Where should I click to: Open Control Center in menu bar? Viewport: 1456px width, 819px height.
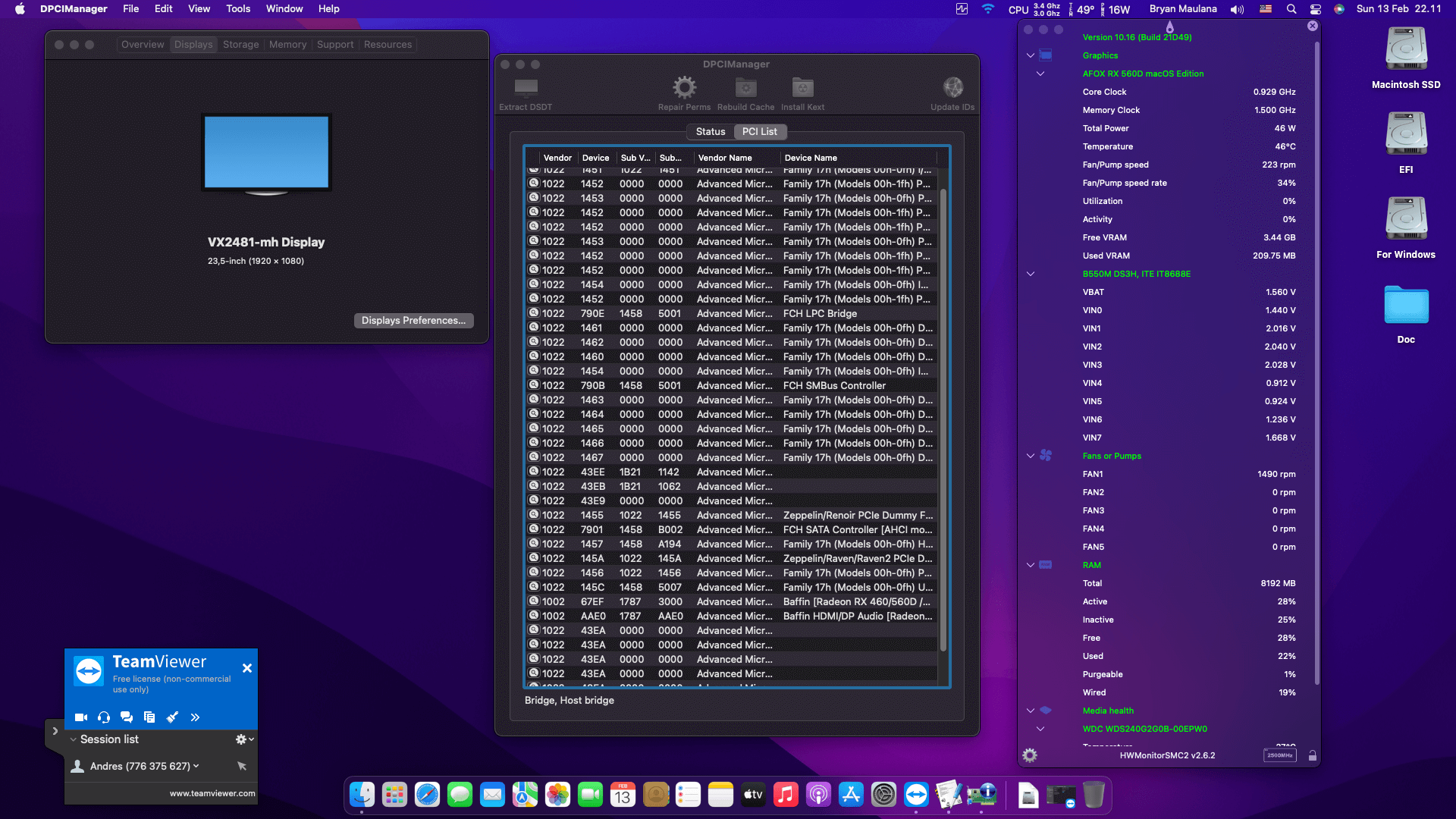coord(1316,9)
